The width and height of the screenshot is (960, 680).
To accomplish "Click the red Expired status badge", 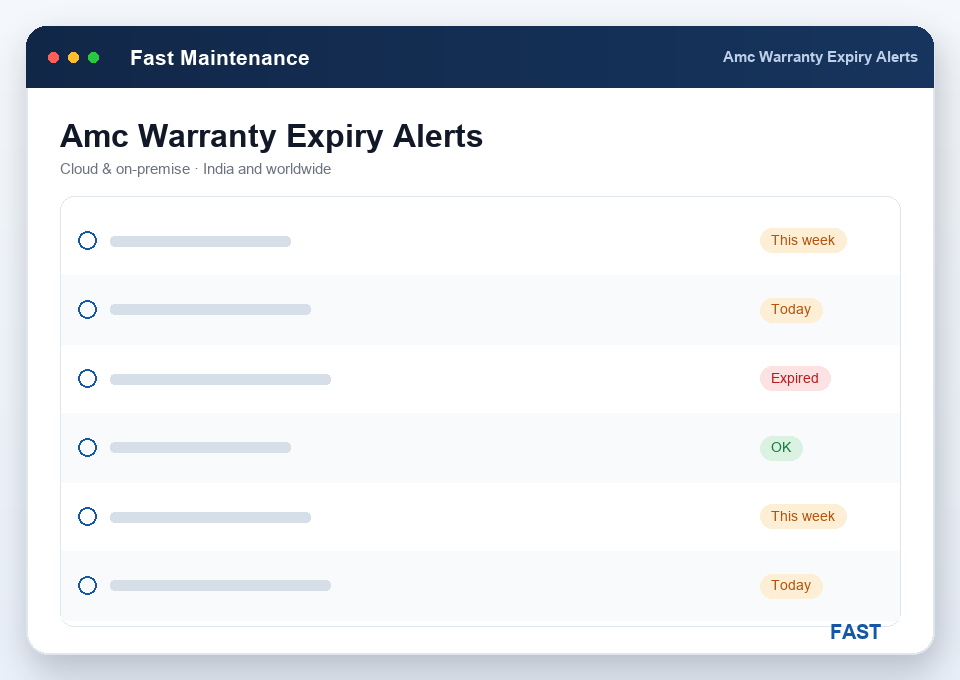I will point(795,378).
